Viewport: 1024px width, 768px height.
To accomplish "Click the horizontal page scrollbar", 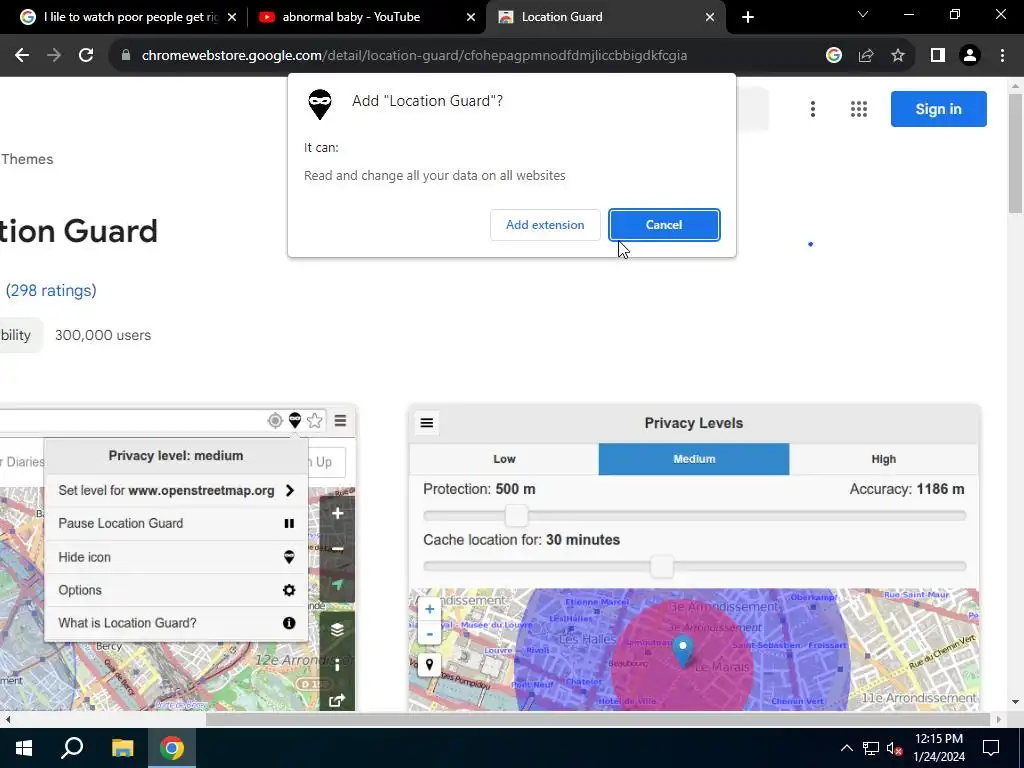I will click(x=598, y=719).
